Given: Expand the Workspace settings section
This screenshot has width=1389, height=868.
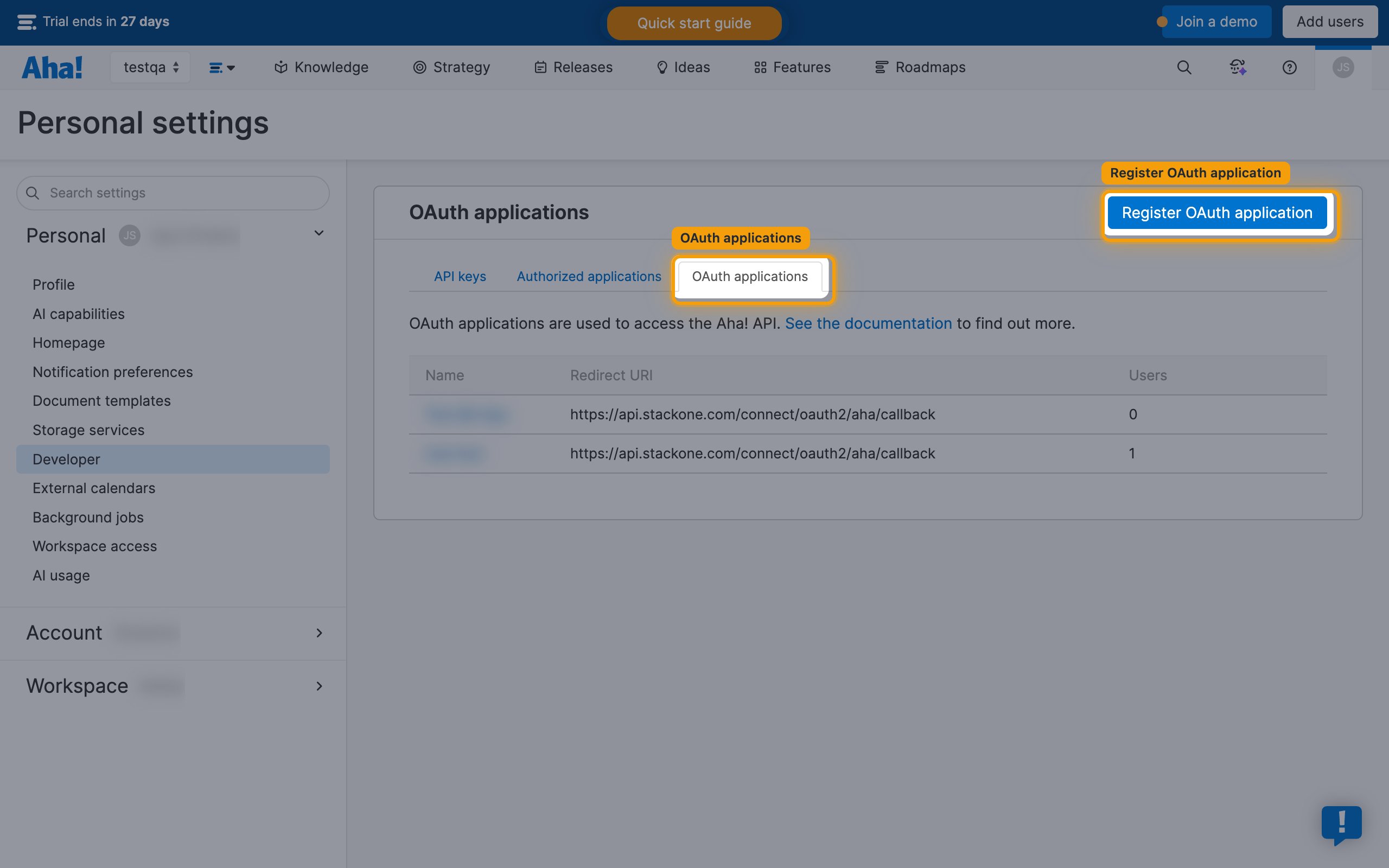Looking at the screenshot, I should coord(319,685).
